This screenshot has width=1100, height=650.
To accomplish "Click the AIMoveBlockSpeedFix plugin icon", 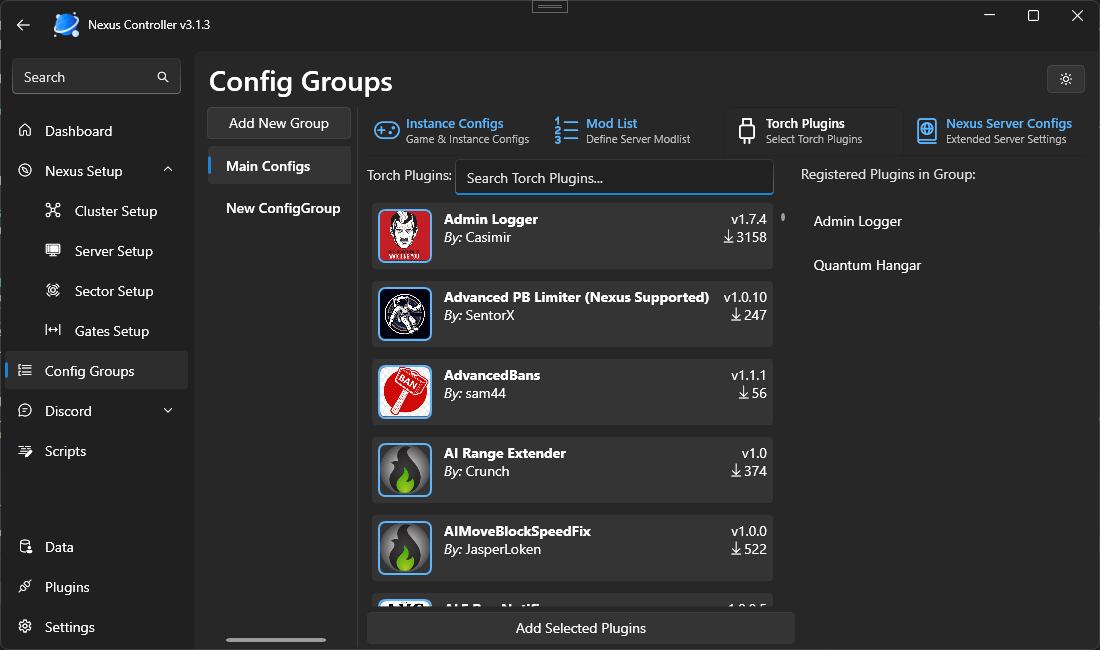I will [x=405, y=548].
